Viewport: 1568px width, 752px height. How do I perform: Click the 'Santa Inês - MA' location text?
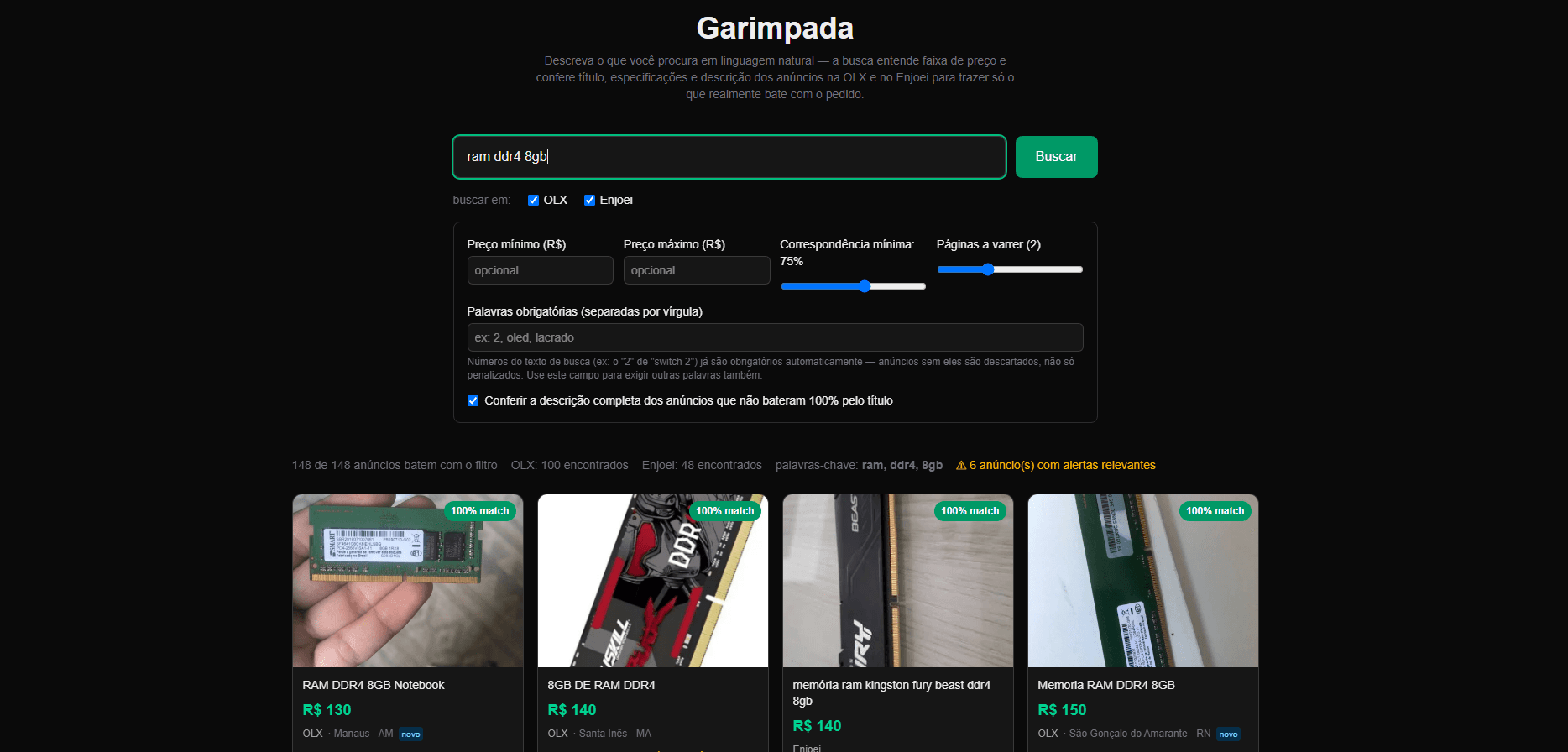615,734
